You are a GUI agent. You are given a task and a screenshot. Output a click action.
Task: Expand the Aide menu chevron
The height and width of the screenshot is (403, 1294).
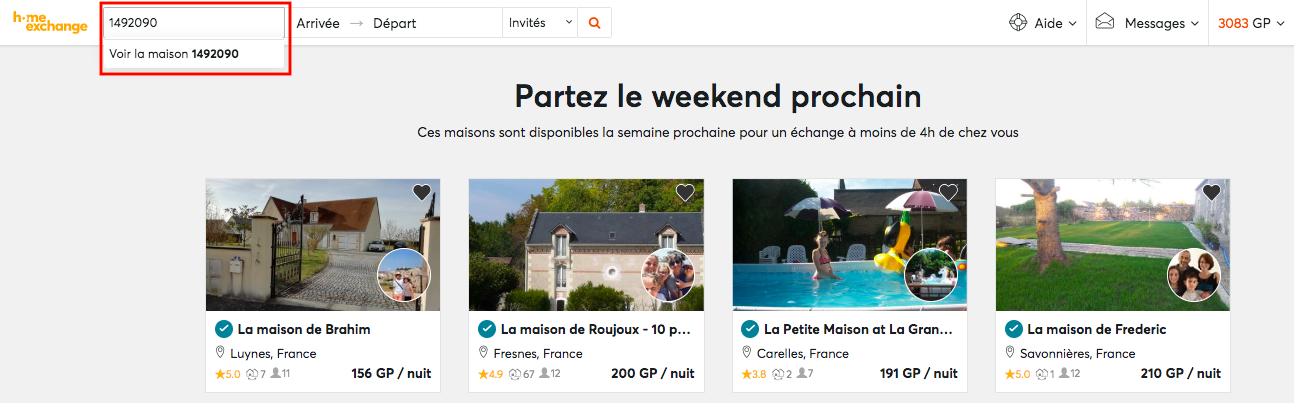[1072, 23]
